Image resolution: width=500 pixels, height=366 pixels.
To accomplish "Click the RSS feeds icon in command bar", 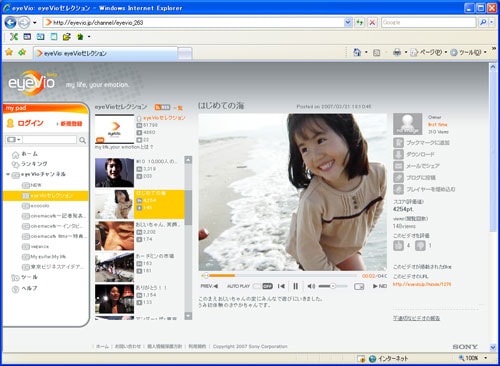I will point(377,53).
